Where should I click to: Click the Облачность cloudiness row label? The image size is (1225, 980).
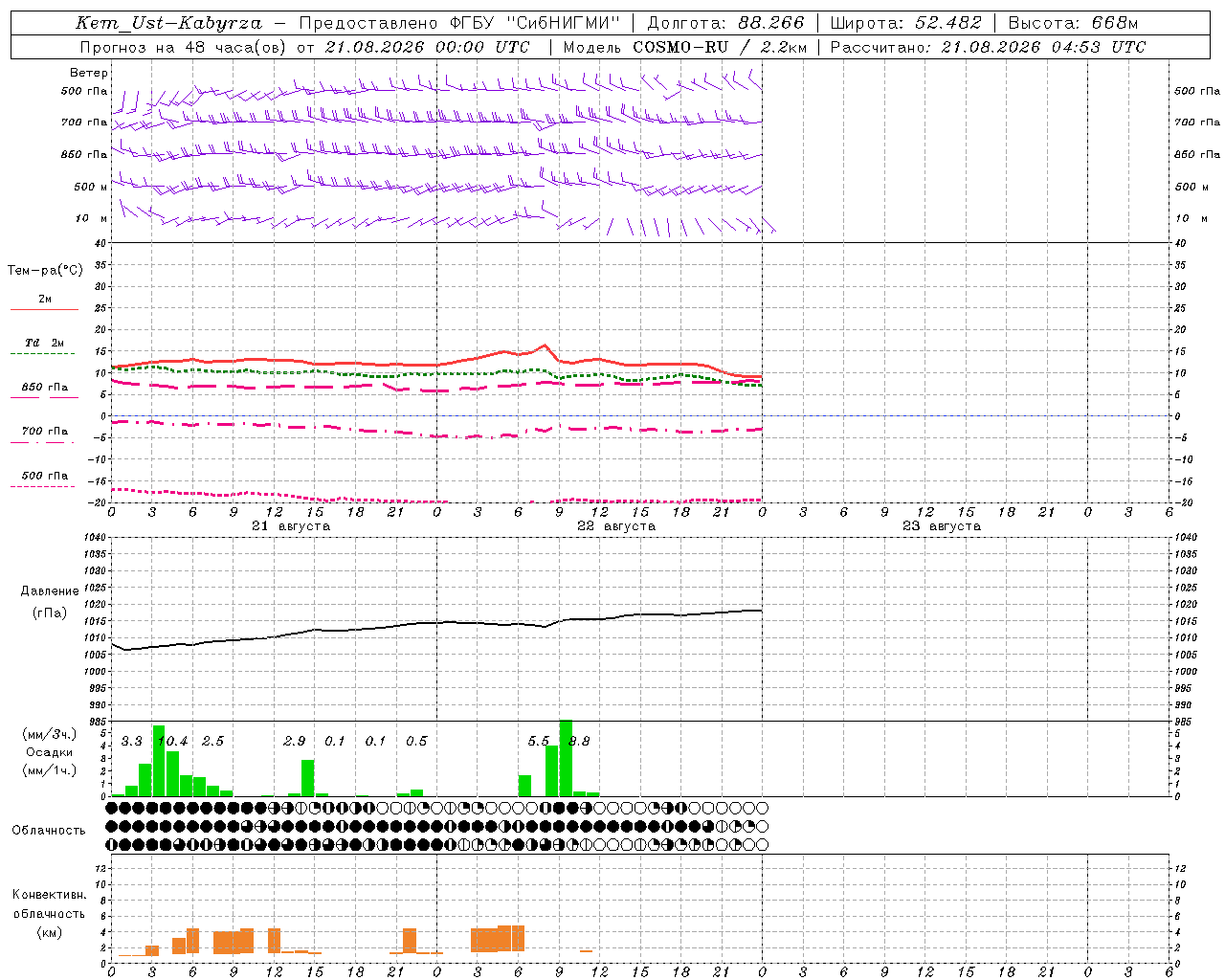pyautogui.click(x=49, y=830)
